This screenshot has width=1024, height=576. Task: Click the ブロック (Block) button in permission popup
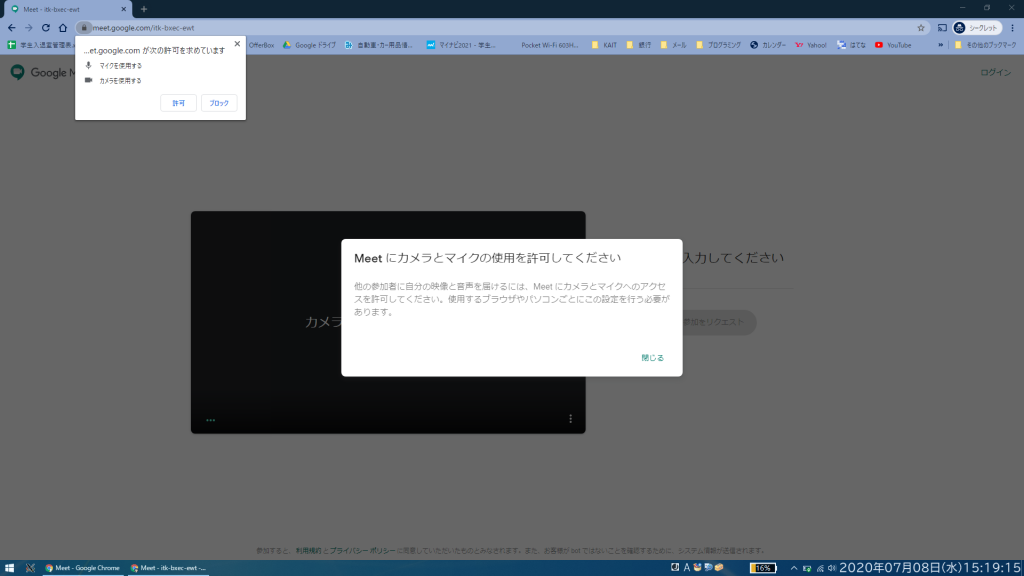coord(219,103)
